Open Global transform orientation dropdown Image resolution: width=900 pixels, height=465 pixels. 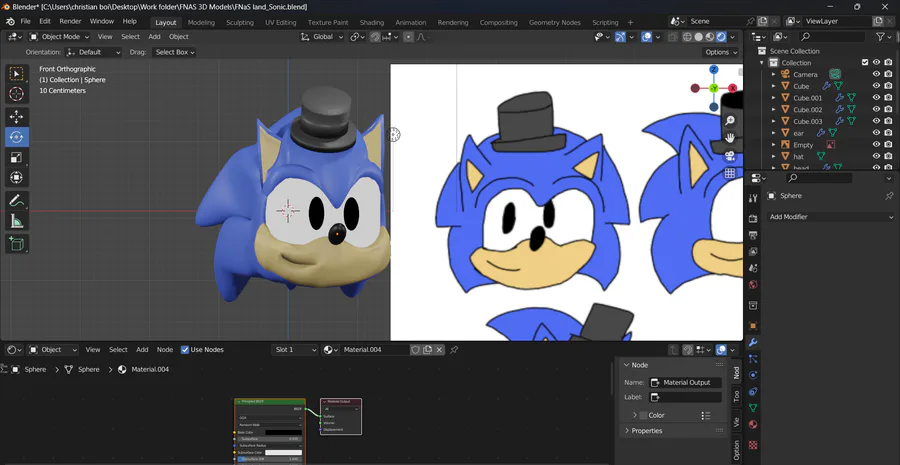(x=322, y=37)
